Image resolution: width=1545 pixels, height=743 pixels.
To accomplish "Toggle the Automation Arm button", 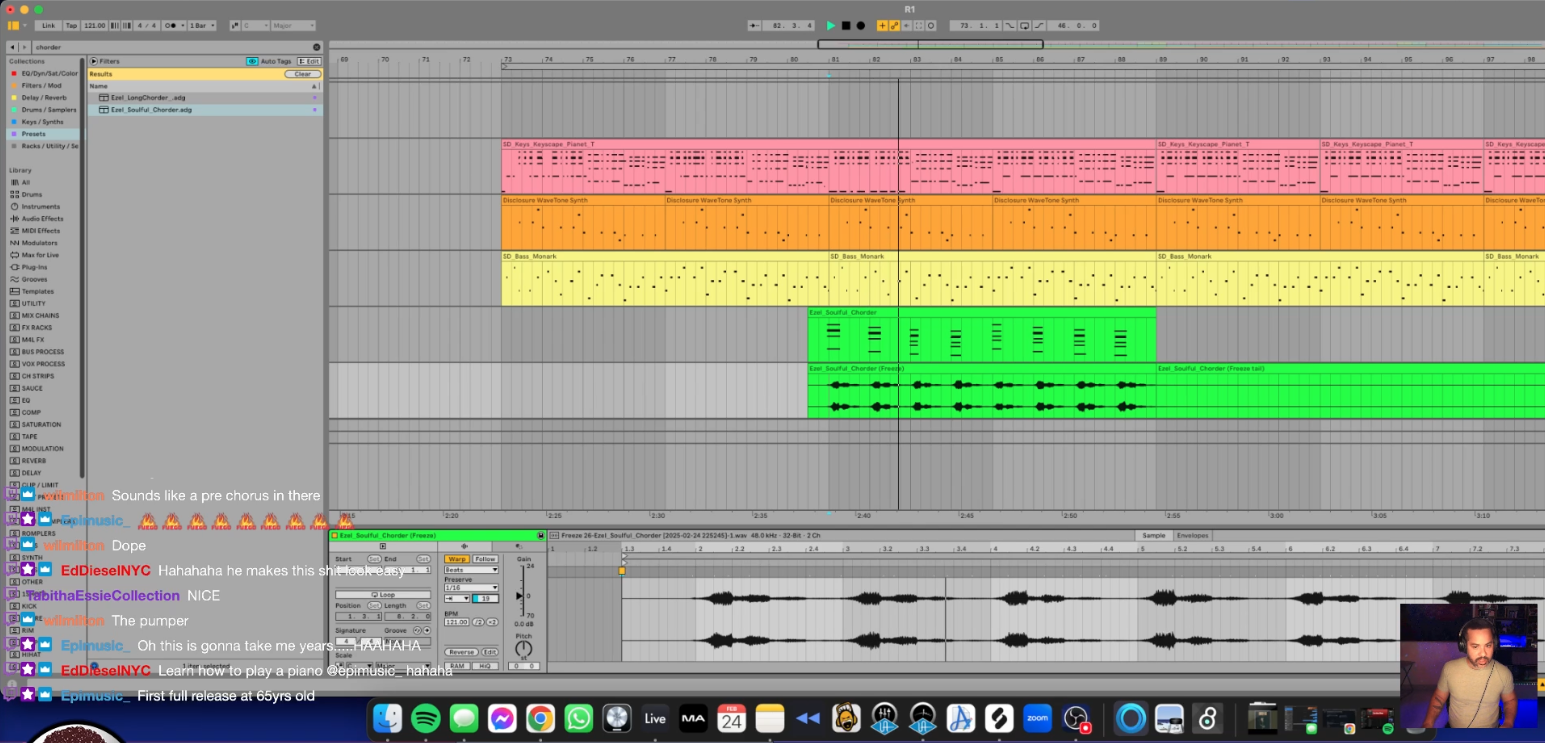I will 894,25.
